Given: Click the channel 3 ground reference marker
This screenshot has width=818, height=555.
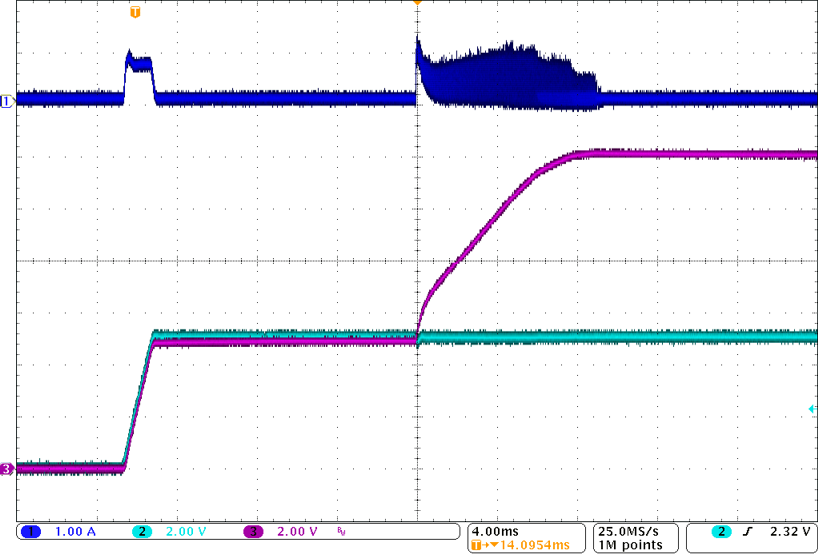Looking at the screenshot, I should click(7, 468).
